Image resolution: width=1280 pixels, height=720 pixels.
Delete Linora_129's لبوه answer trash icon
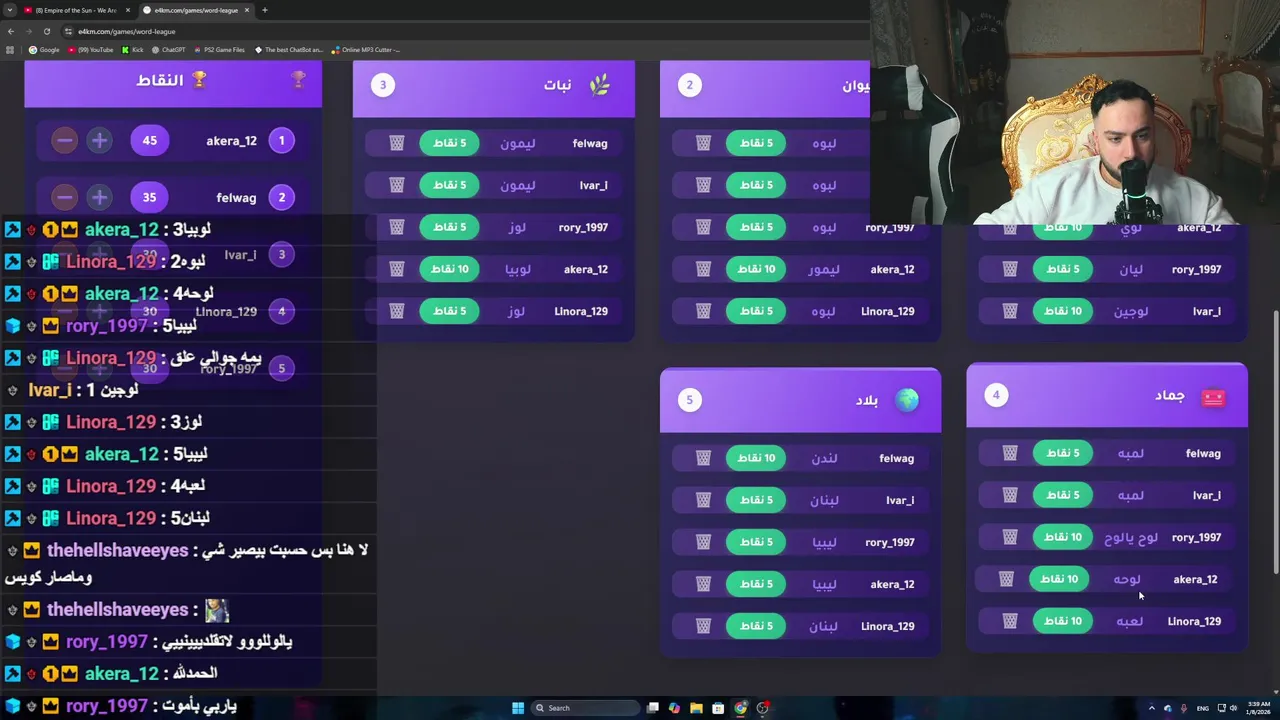(704, 311)
